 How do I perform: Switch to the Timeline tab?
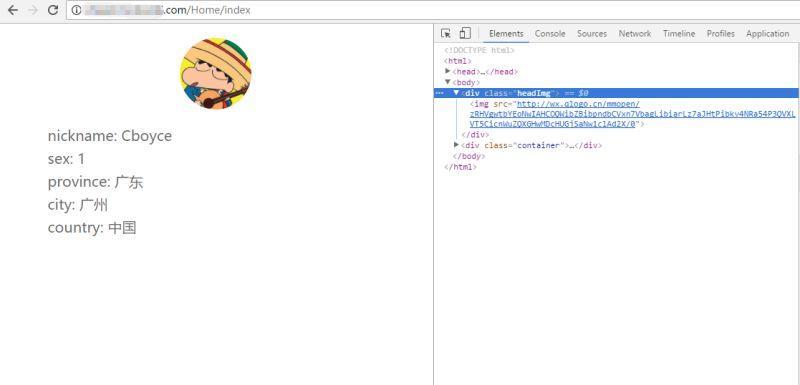tap(679, 34)
